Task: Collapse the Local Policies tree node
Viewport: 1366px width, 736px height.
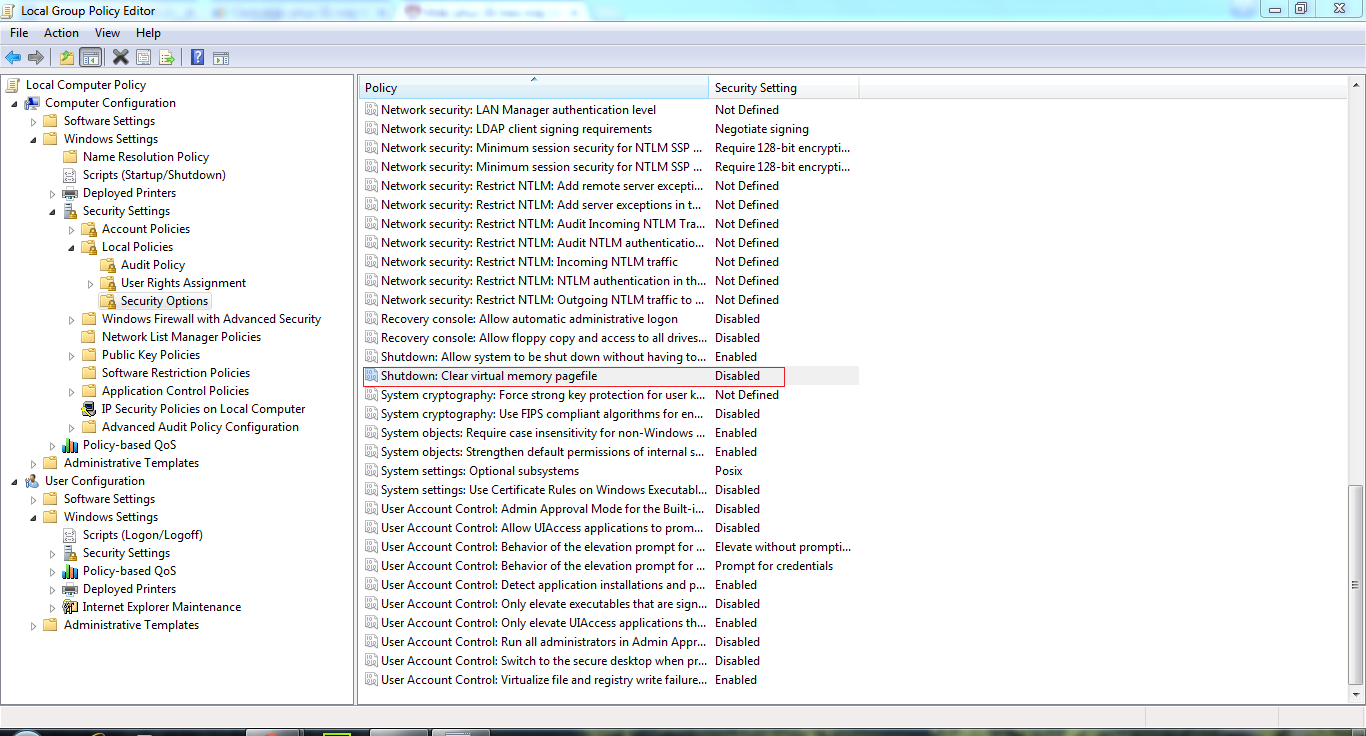Action: point(71,247)
